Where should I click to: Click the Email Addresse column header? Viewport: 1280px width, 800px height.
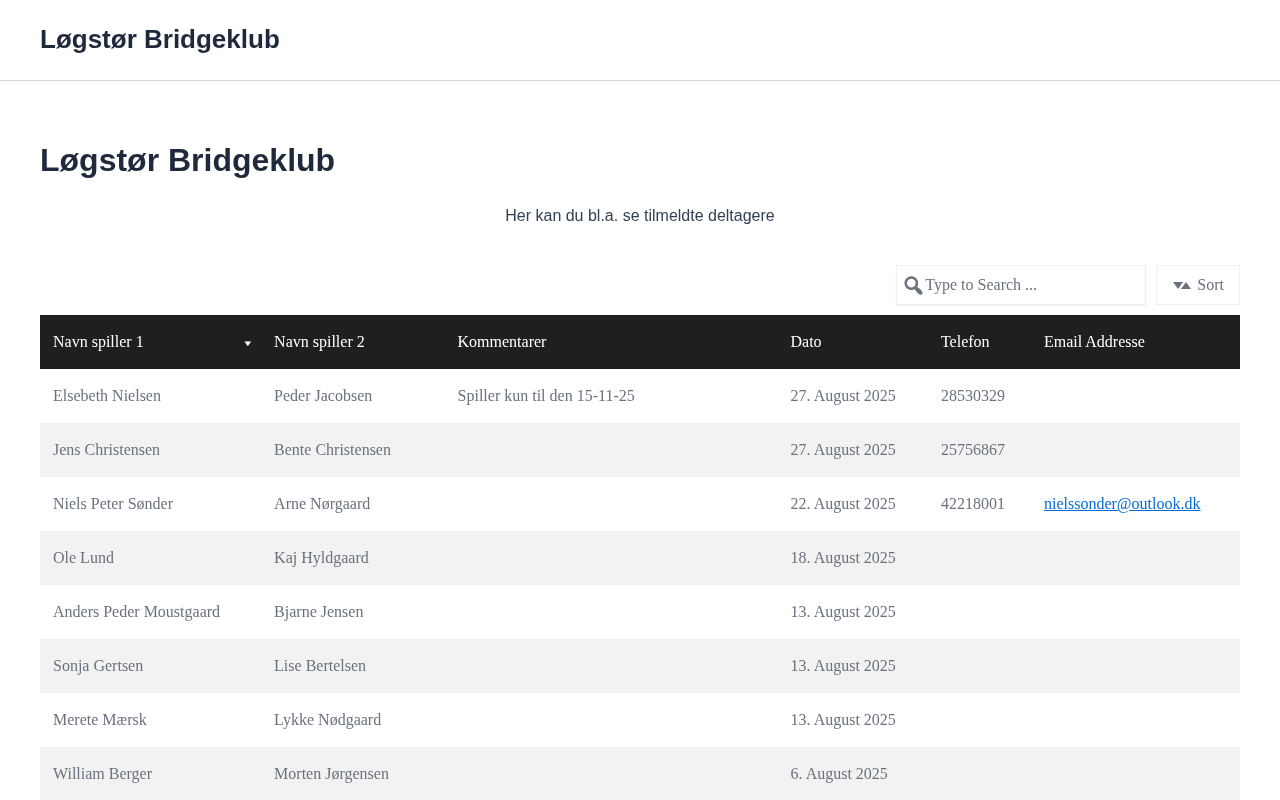[1094, 342]
